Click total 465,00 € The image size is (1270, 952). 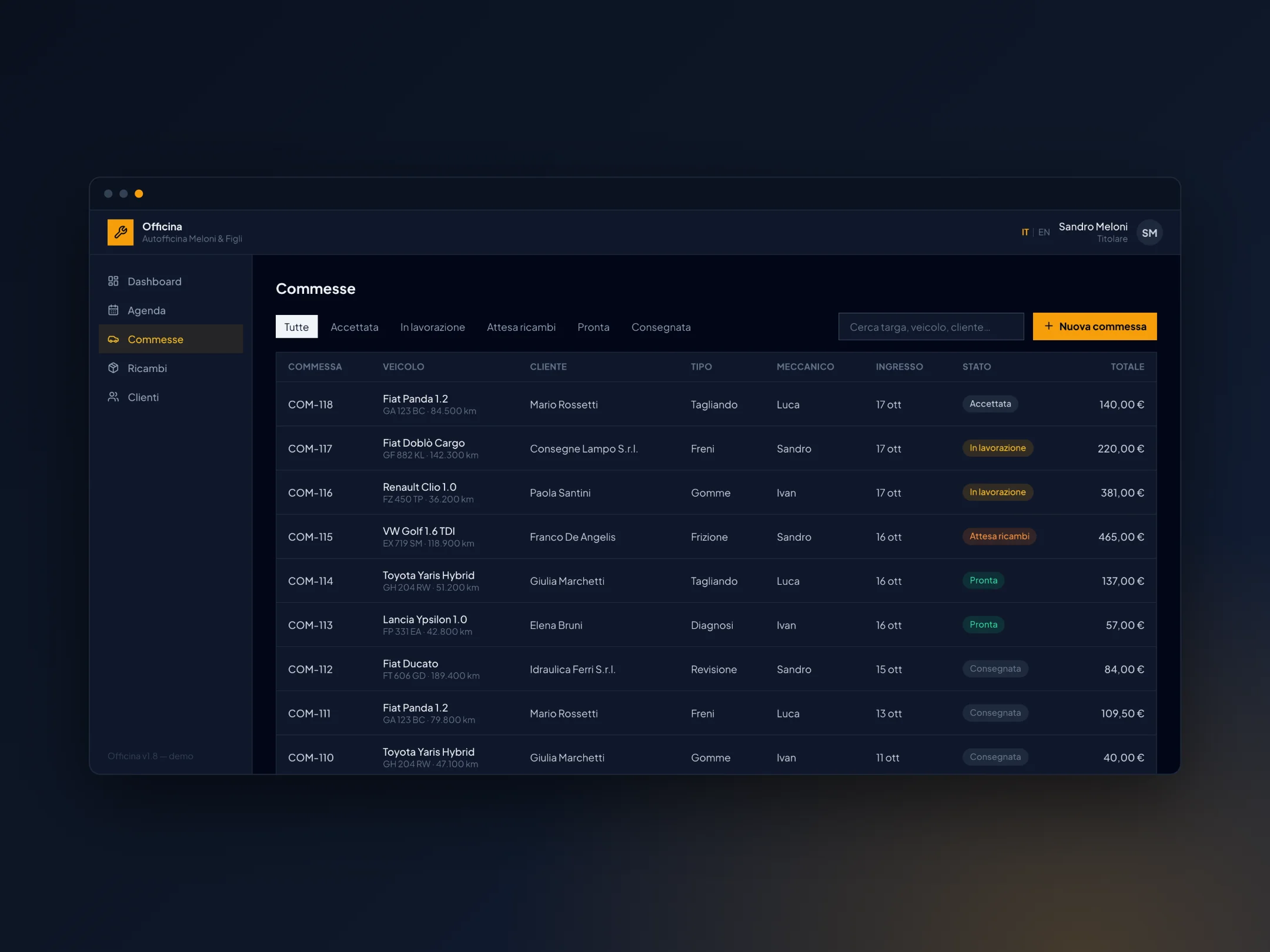1121,537
